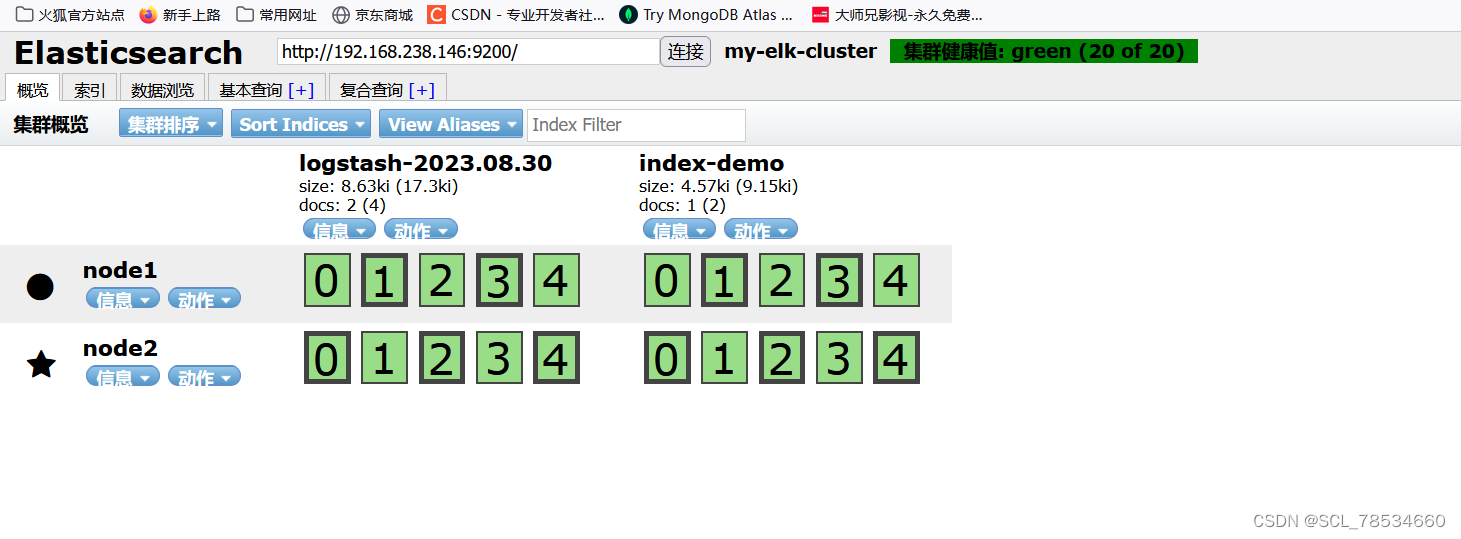Open the Sort Indices dropdown
This screenshot has height=539, width=1461.
click(301, 124)
